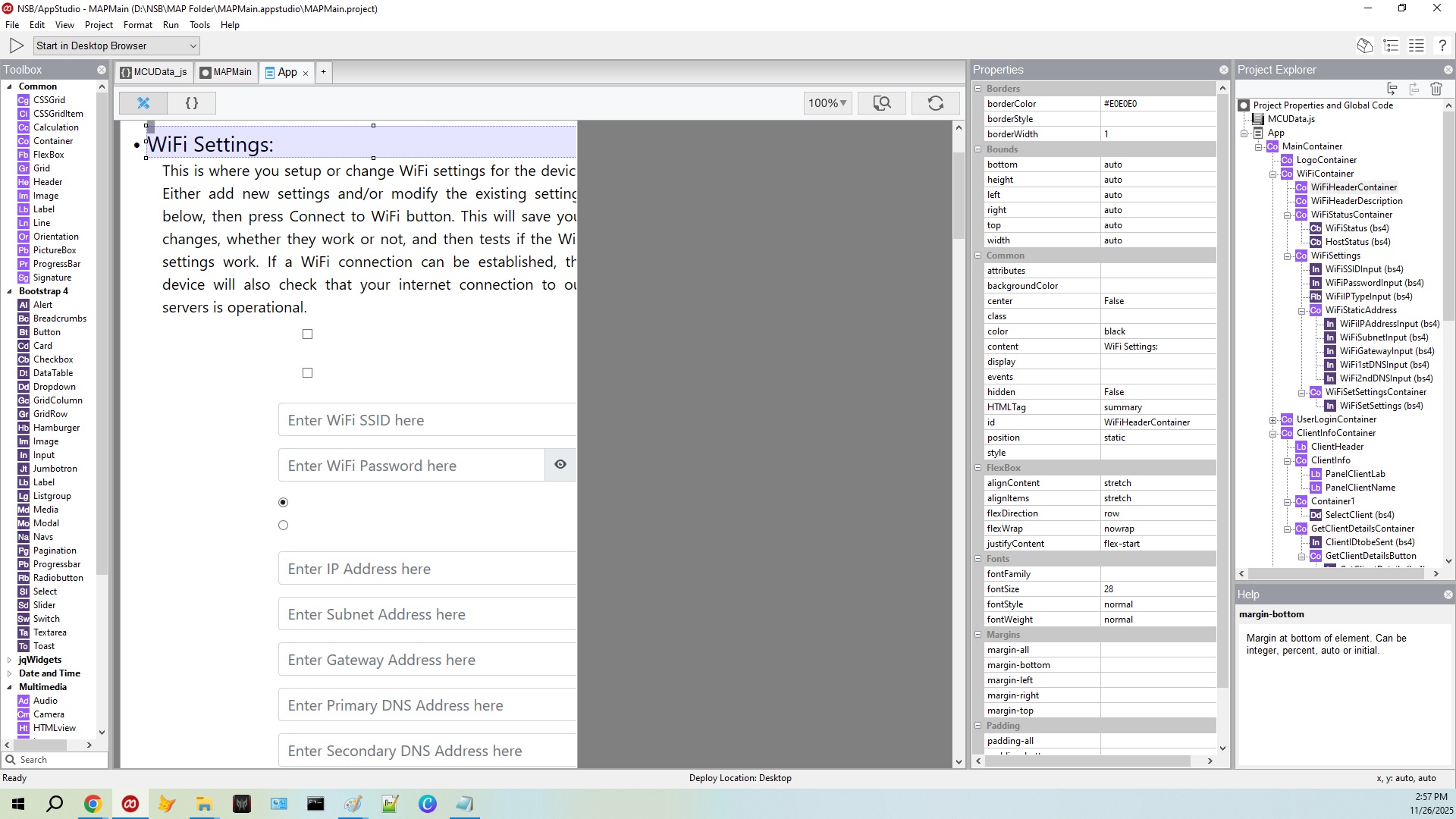Screen dimensions: 1456x819
Task: Click the Run play arrow icon
Action: 17,45
